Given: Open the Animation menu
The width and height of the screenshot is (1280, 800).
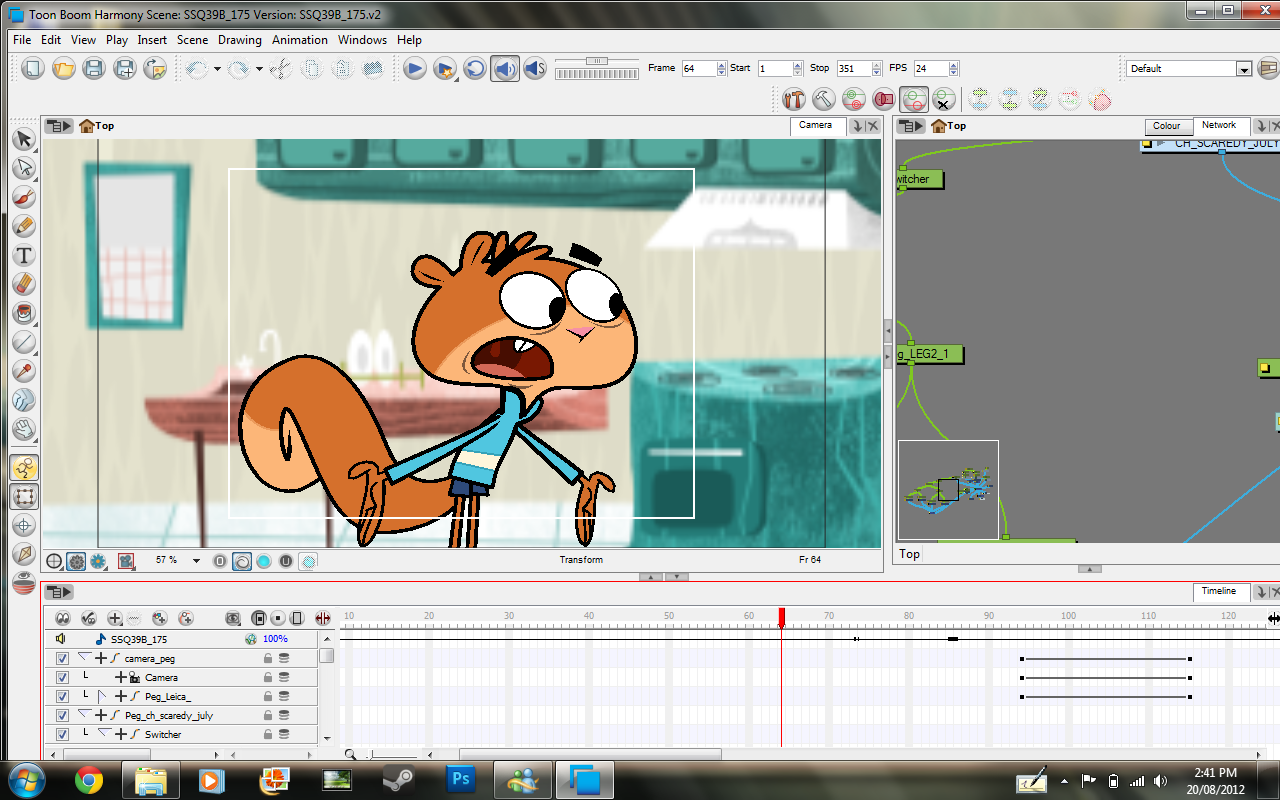Looking at the screenshot, I should [x=300, y=40].
